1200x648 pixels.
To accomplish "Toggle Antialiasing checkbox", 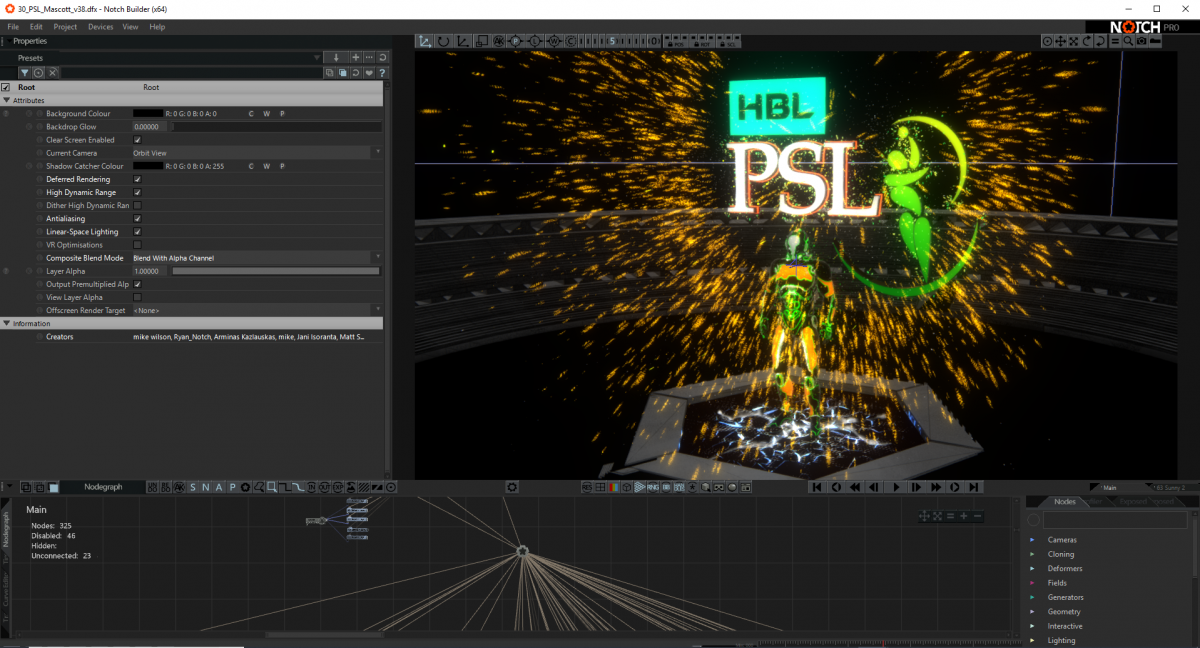I will 137,218.
